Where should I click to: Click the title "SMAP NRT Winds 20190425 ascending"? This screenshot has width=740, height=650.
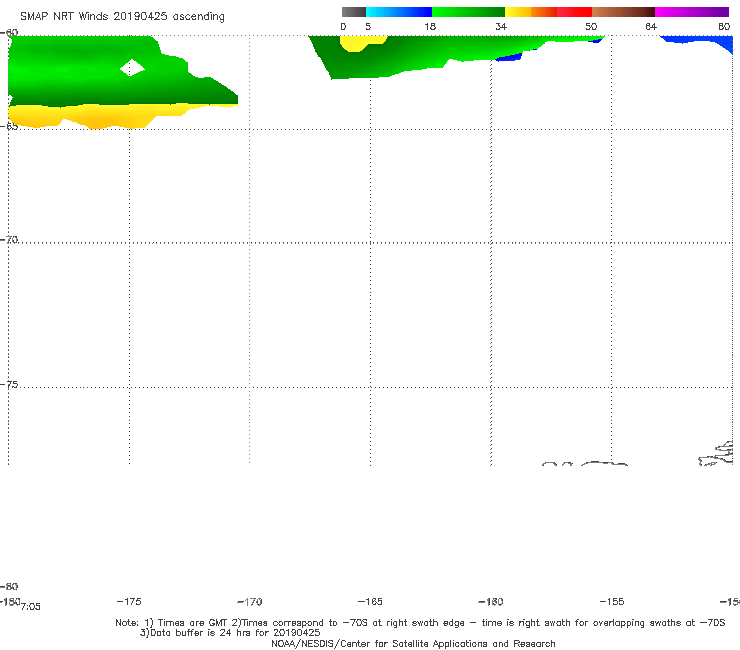coord(122,16)
